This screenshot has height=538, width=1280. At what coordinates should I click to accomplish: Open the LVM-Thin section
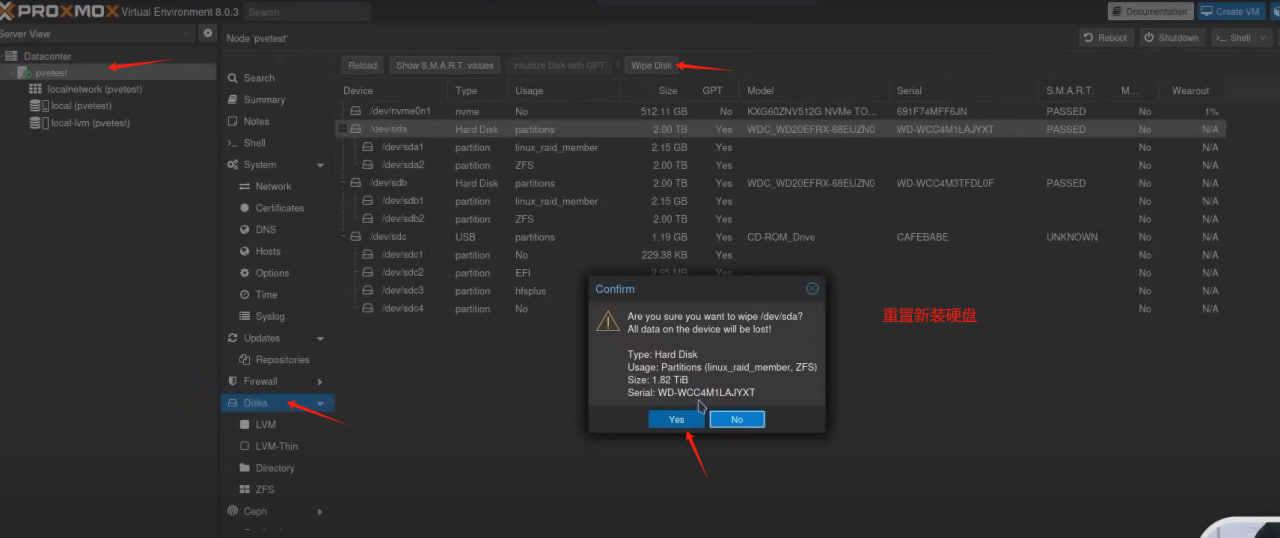[x=276, y=446]
